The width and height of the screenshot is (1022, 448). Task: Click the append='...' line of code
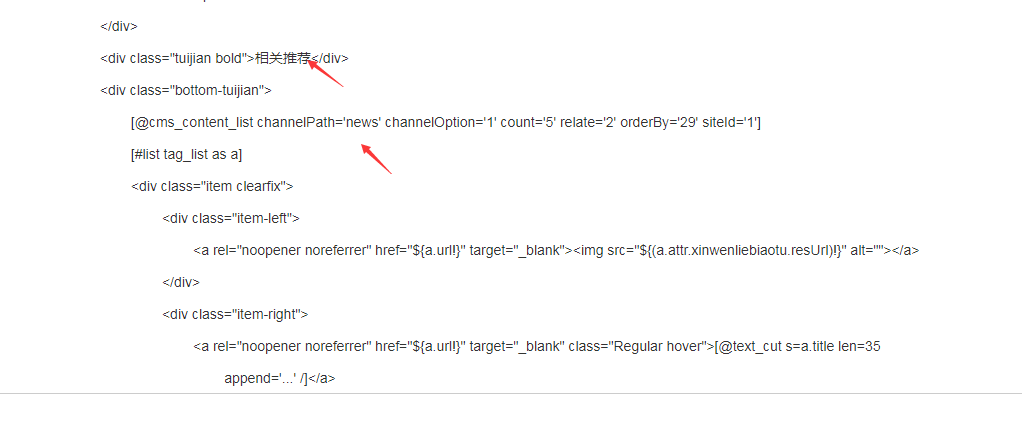point(278,378)
